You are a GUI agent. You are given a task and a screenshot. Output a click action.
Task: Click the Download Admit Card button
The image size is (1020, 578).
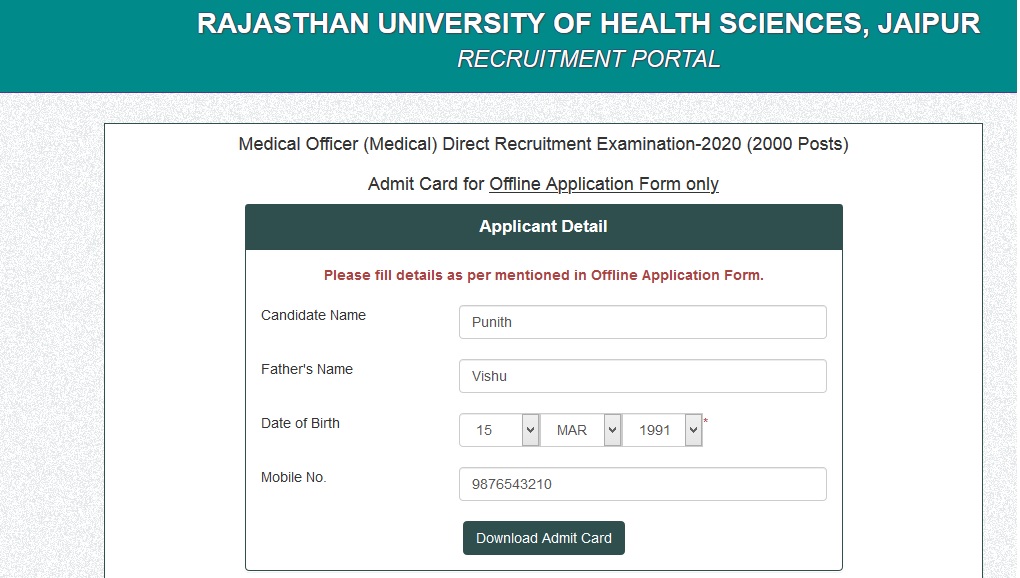[544, 538]
